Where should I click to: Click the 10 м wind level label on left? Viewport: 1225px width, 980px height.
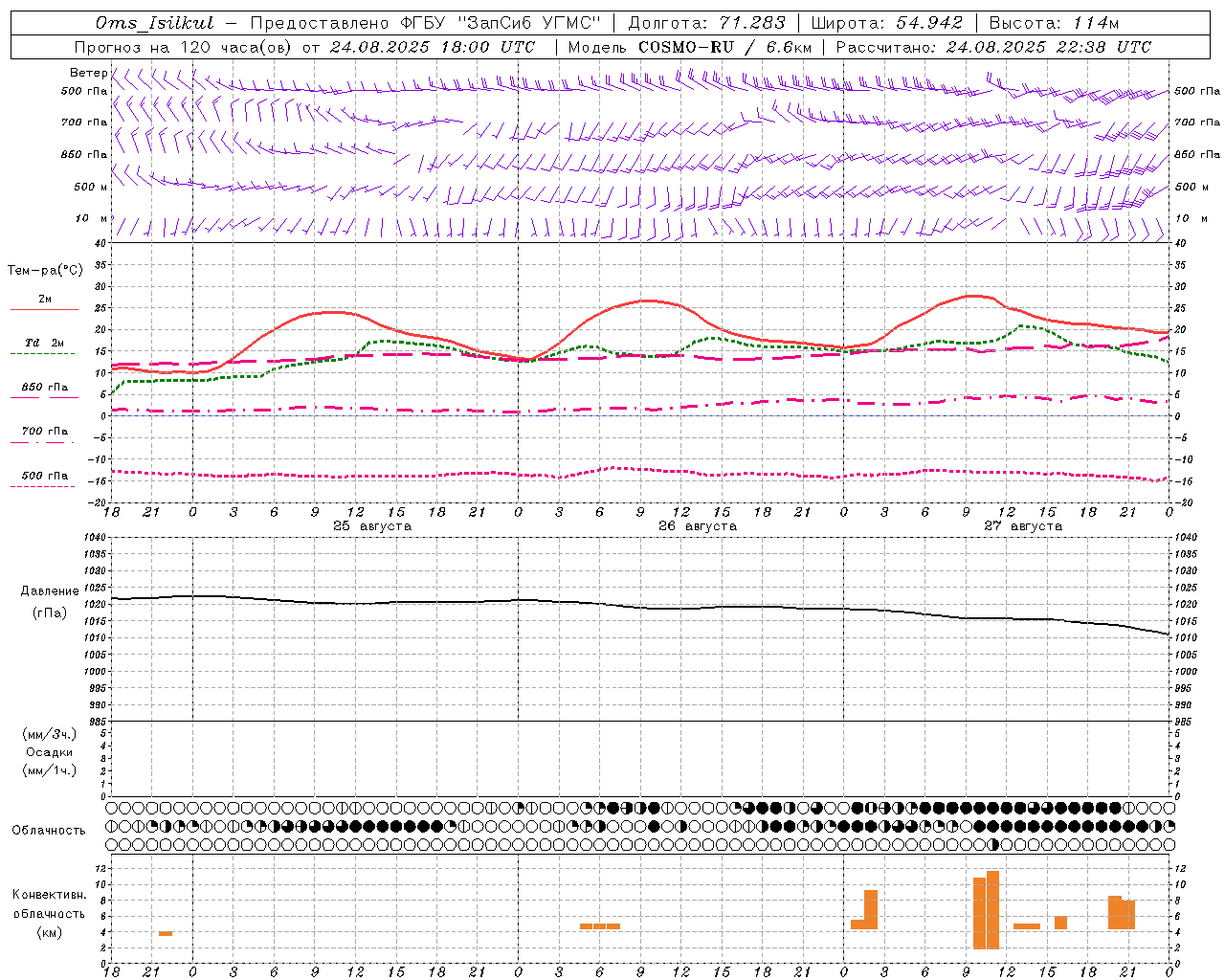point(92,219)
